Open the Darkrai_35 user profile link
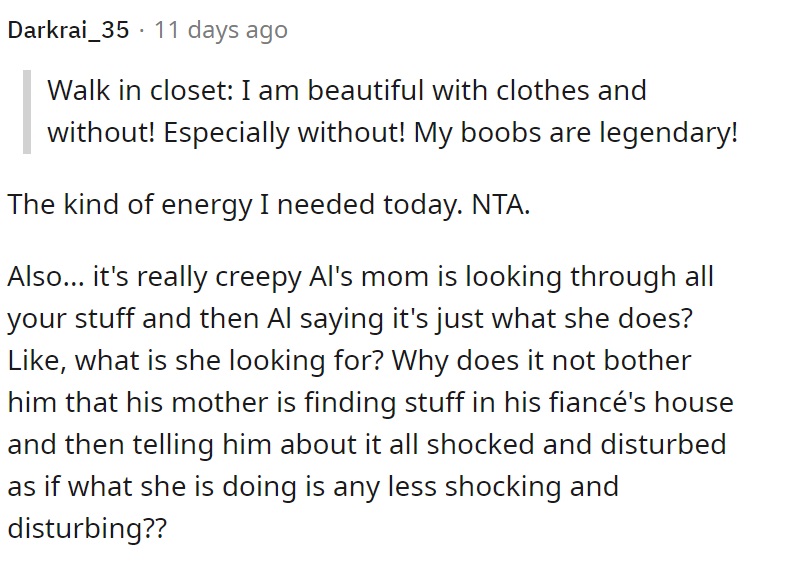The height and width of the screenshot is (563, 812). [68, 30]
